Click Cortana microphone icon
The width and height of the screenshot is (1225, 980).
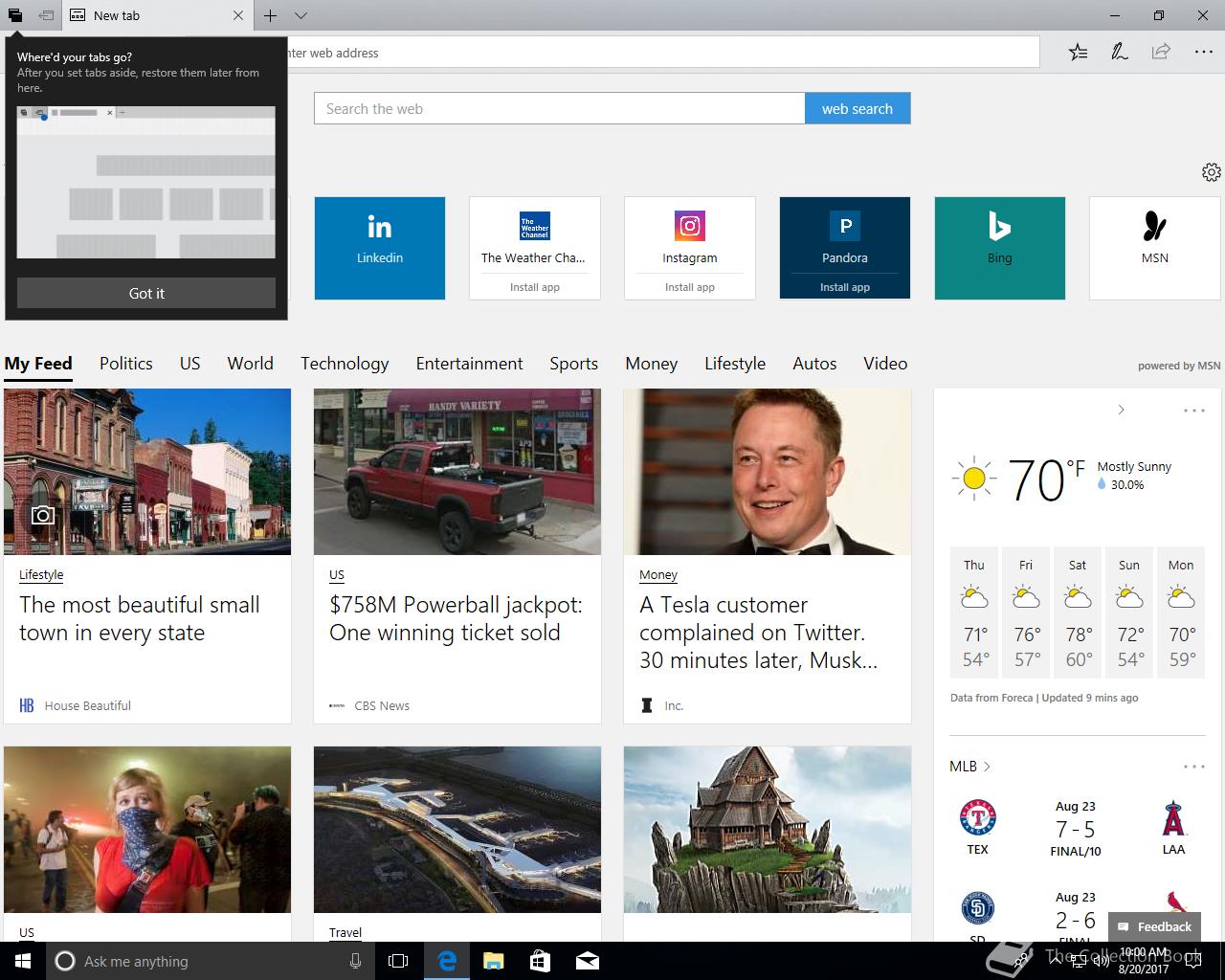coord(355,961)
